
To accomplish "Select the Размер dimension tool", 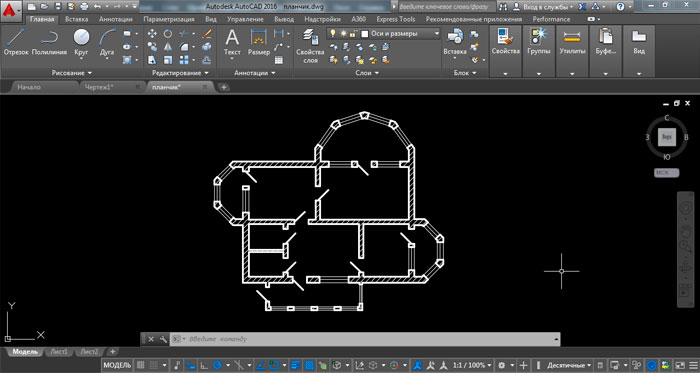I will 258,42.
